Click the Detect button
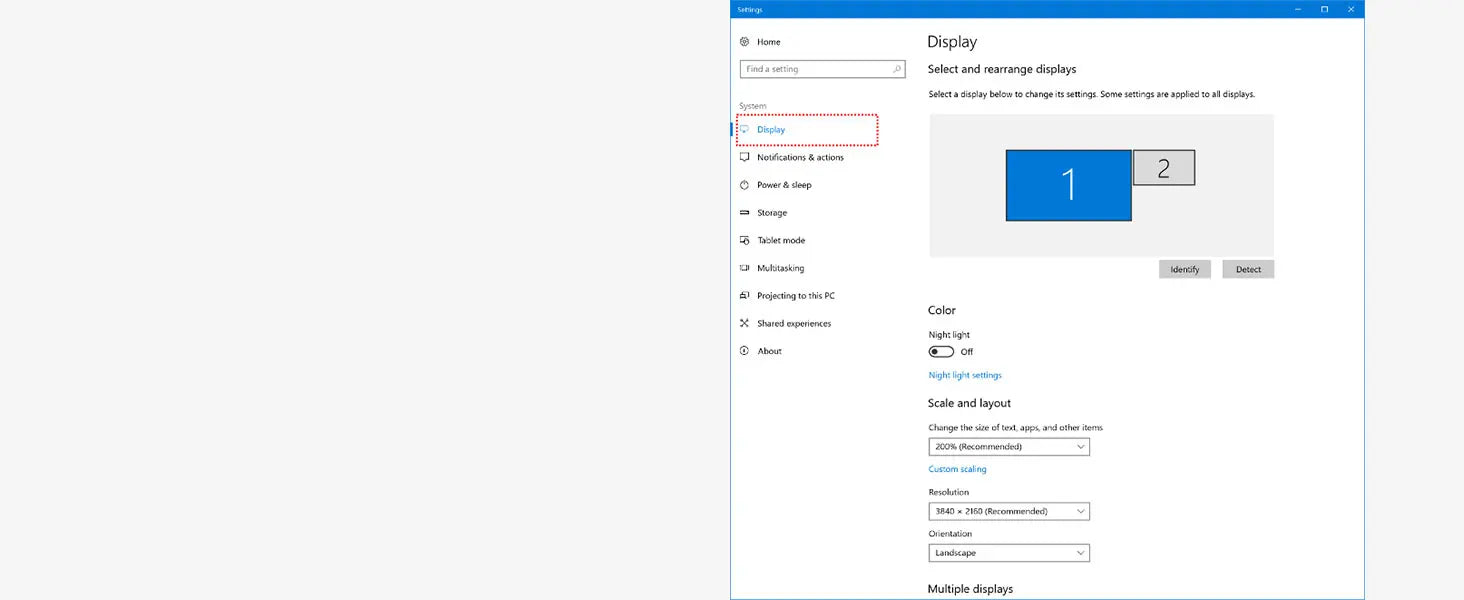The image size is (1464, 600). point(1248,270)
